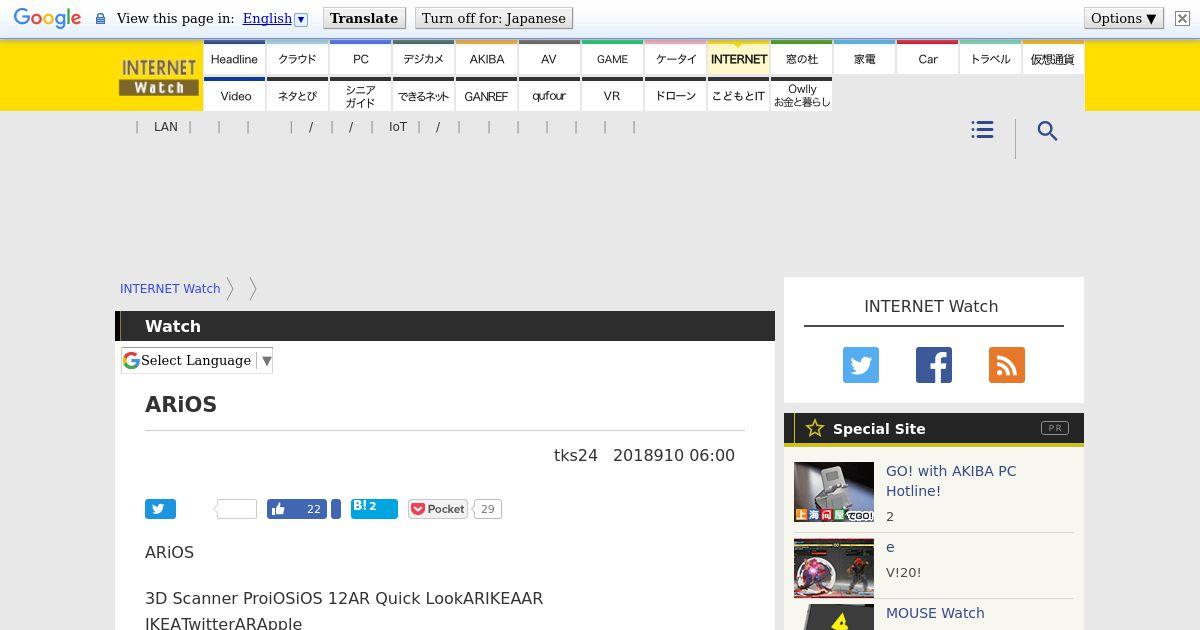Open the qufour tab
This screenshot has height=630, width=1200.
click(549, 96)
